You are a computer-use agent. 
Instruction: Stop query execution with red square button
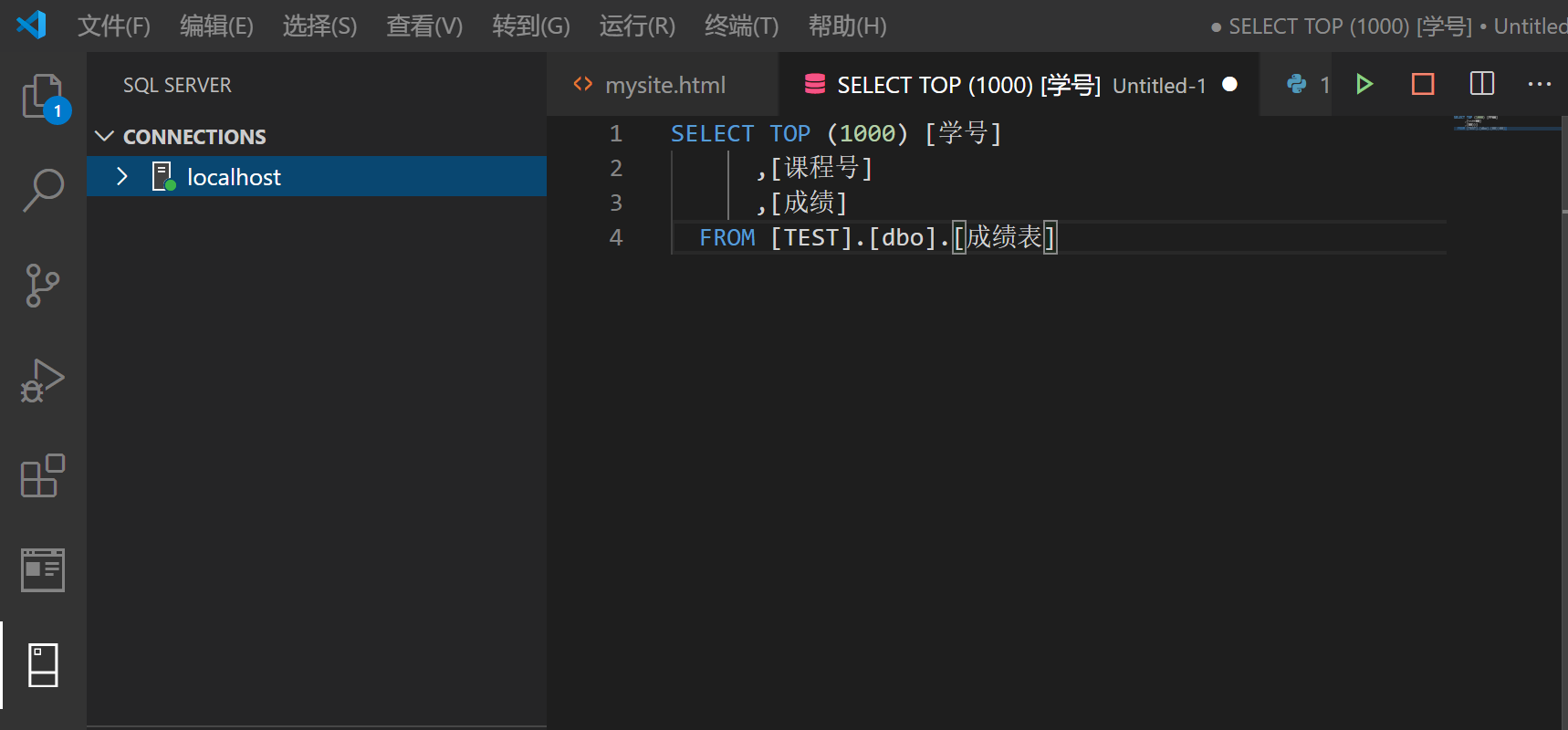click(1423, 84)
